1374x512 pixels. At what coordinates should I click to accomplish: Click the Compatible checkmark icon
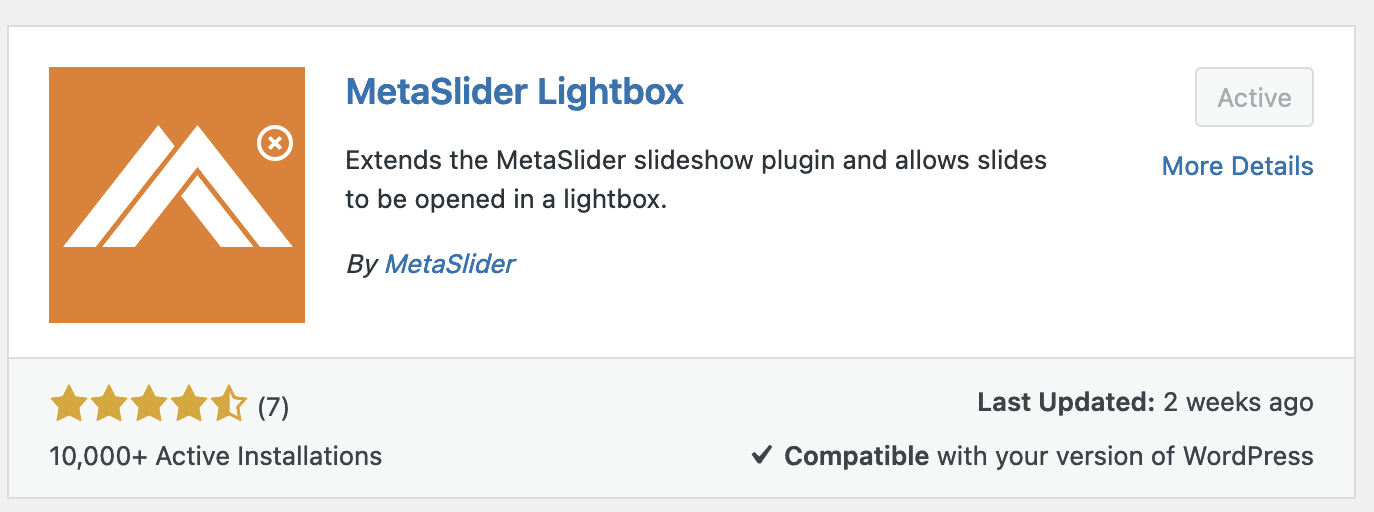click(x=761, y=457)
